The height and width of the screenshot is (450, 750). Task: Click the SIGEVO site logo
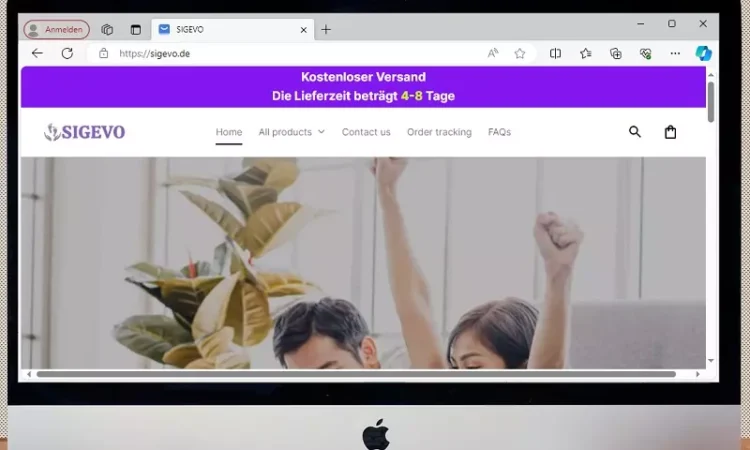[x=84, y=132]
